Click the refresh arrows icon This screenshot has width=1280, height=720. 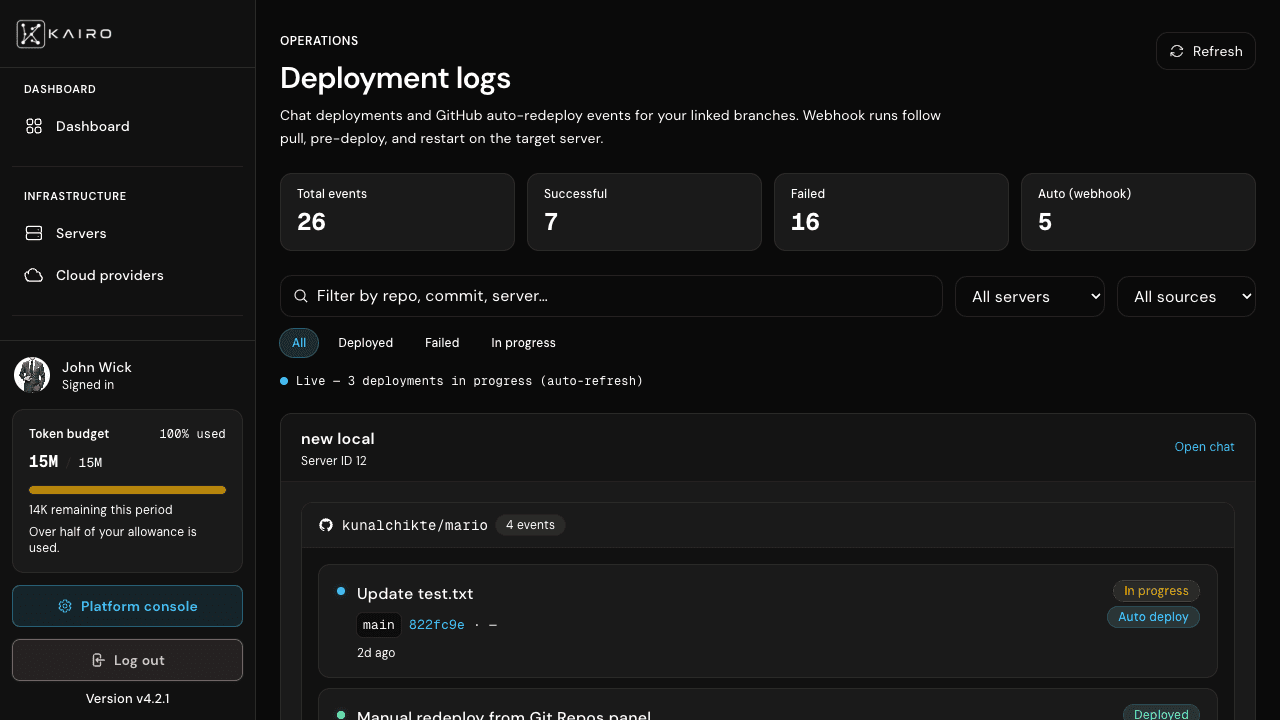[1177, 51]
